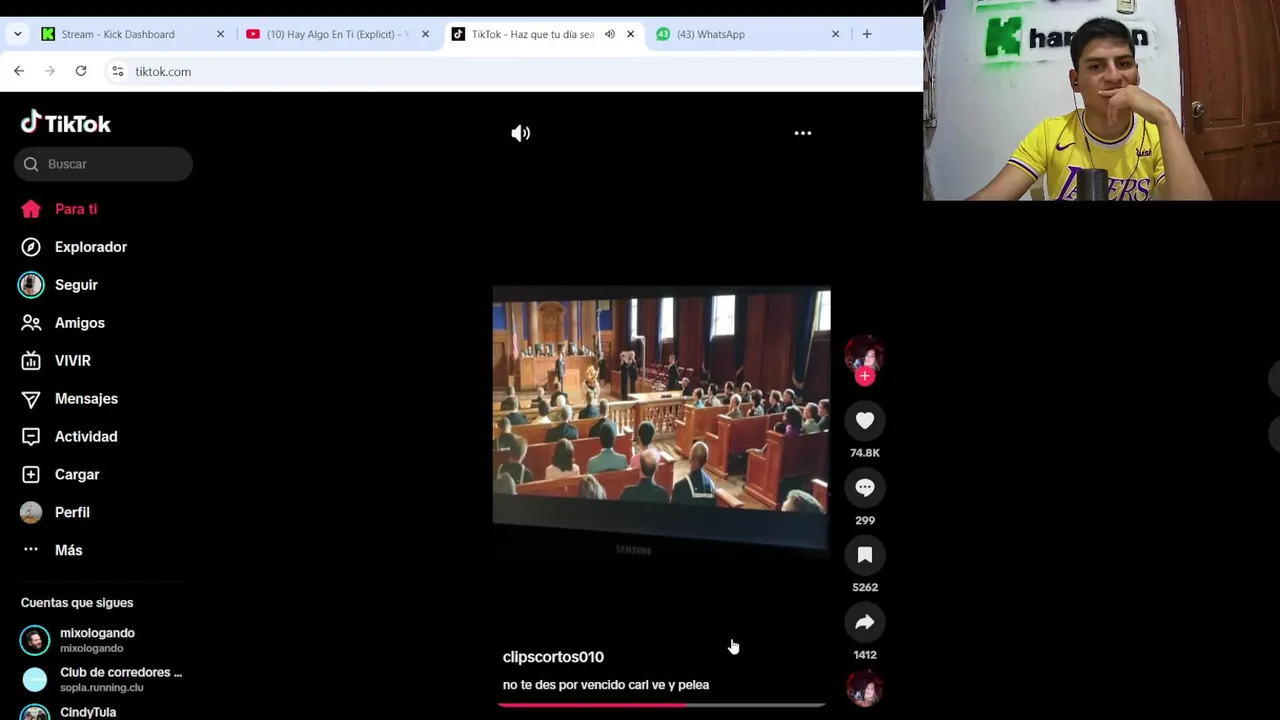The image size is (1280, 720).
Task: Open the sound disc avatar below share
Action: [865, 689]
